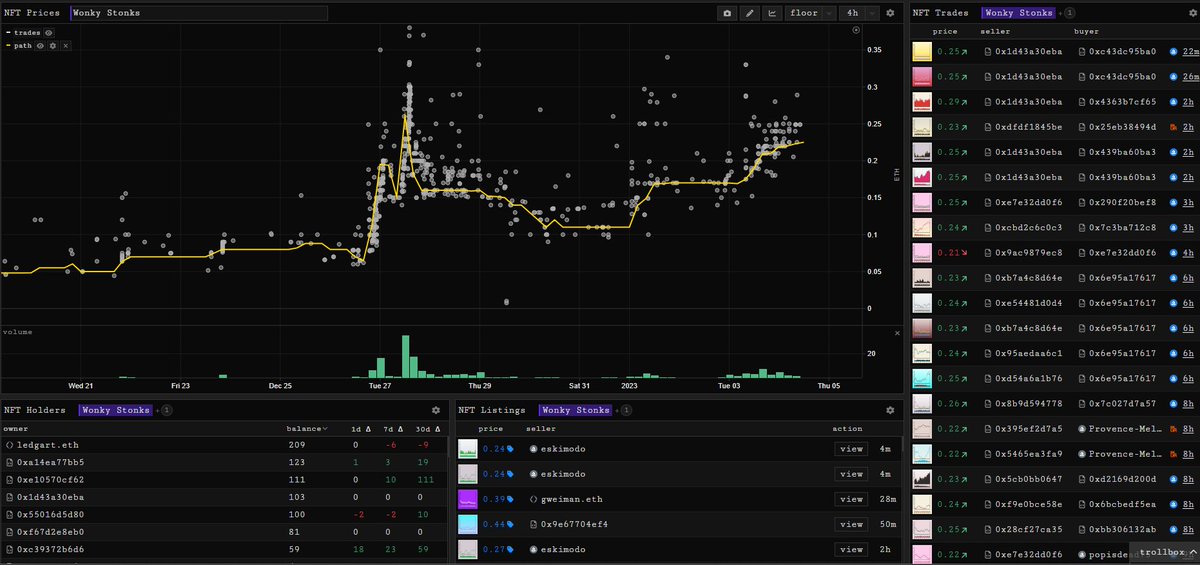Focus the Wonky Stonks collection search field
This screenshot has width=1200, height=565.
198,13
